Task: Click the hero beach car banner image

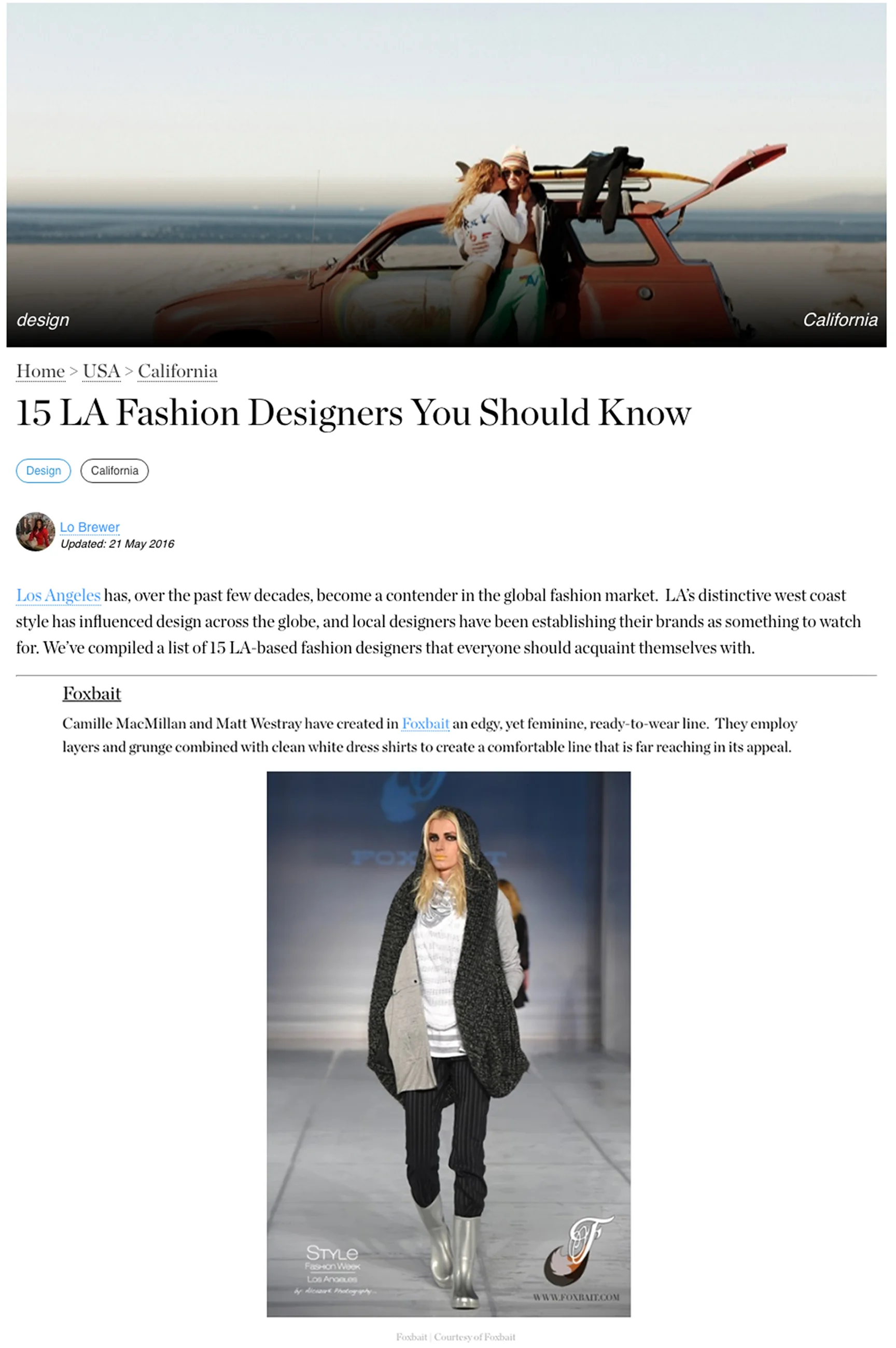Action: pos(446,175)
